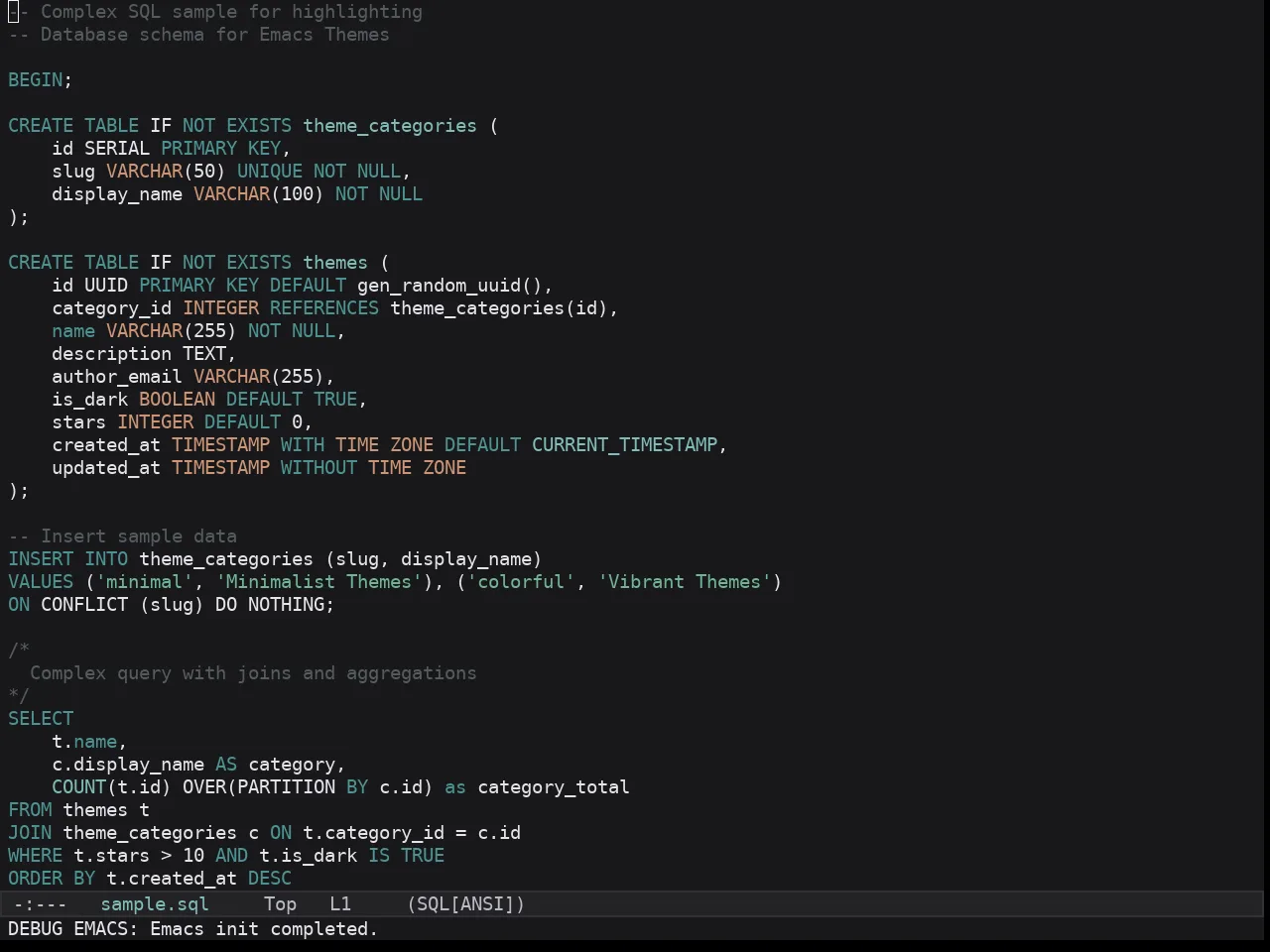Click 'description TEXT' line

click(x=144, y=354)
